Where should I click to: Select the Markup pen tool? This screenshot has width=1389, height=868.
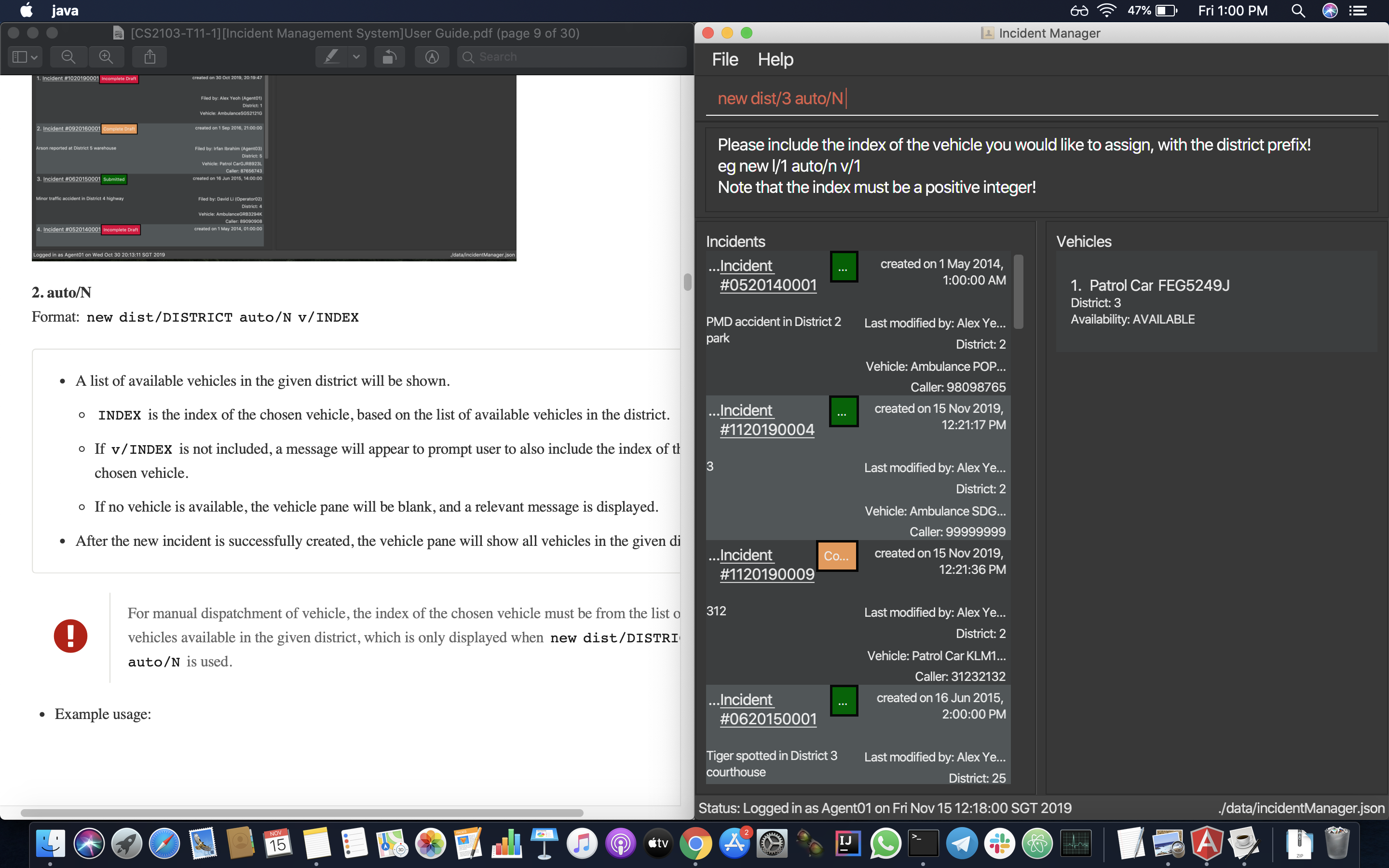tap(332, 56)
